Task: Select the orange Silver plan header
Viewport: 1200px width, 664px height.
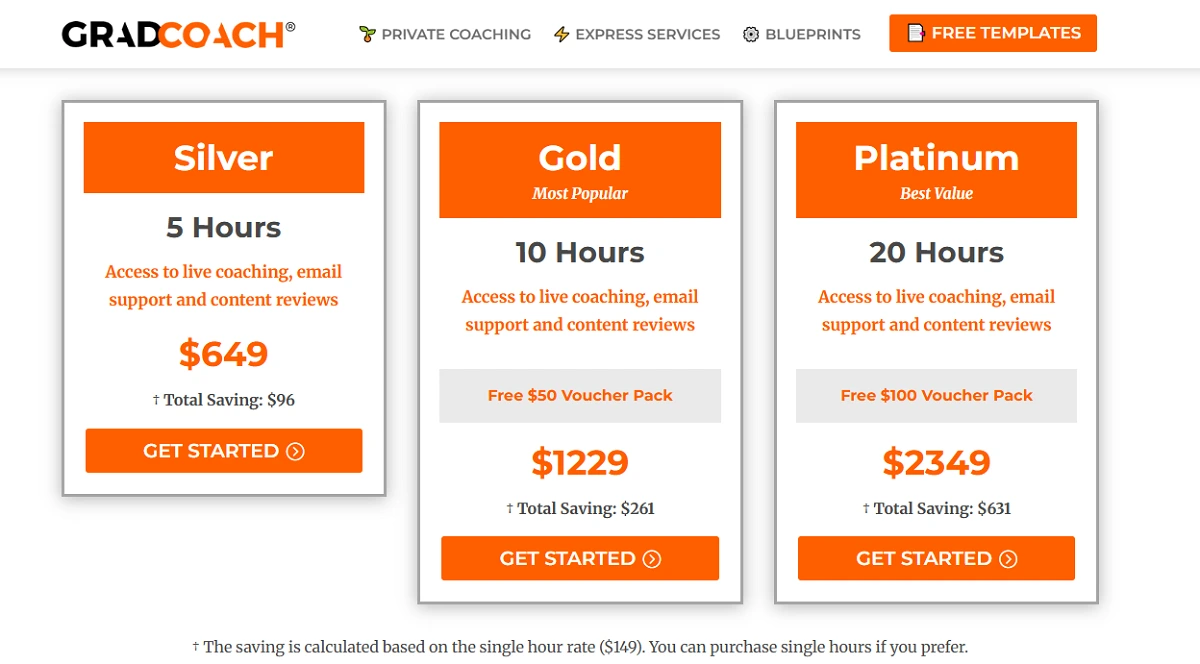Action: pyautogui.click(x=223, y=158)
